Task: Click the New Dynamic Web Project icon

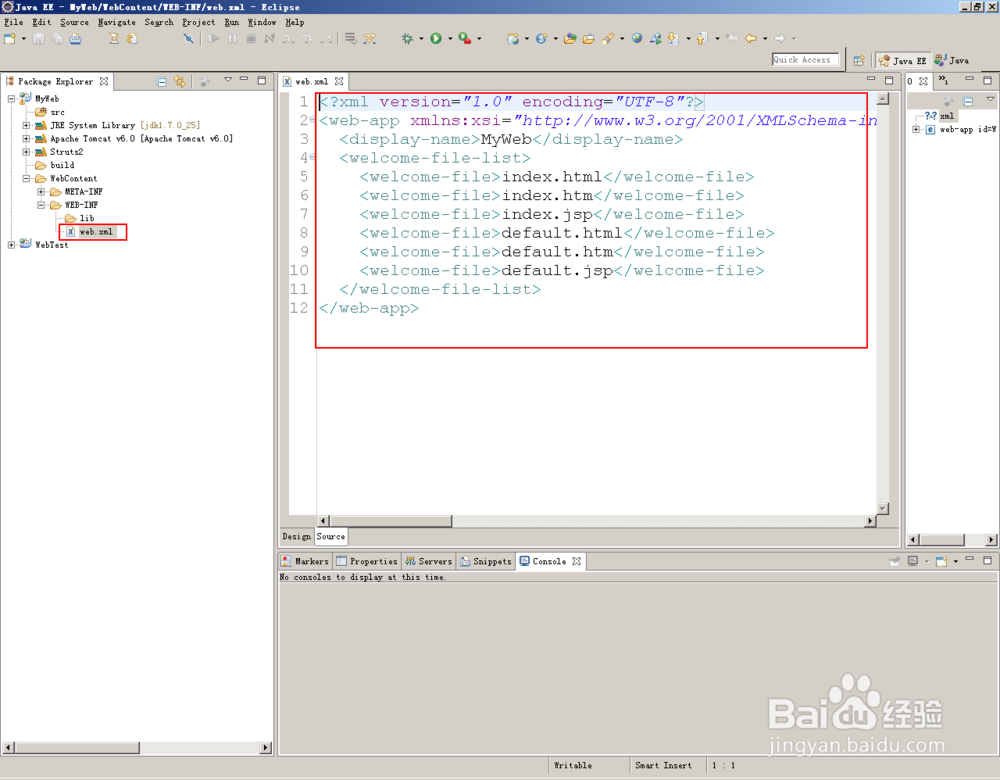Action: (x=512, y=39)
